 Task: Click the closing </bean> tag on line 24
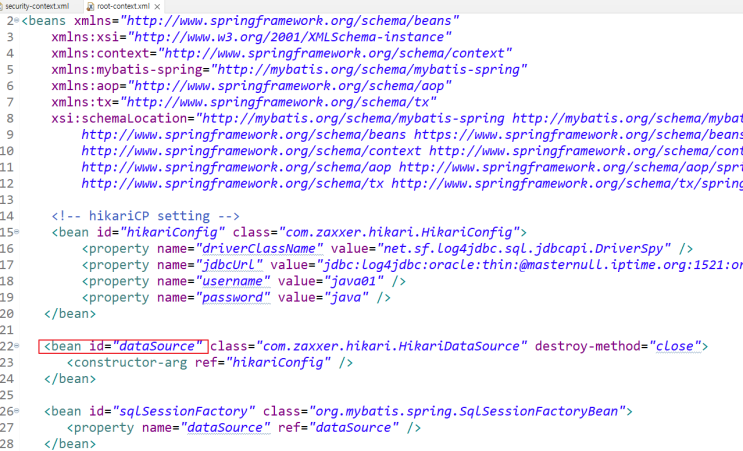coord(70,379)
